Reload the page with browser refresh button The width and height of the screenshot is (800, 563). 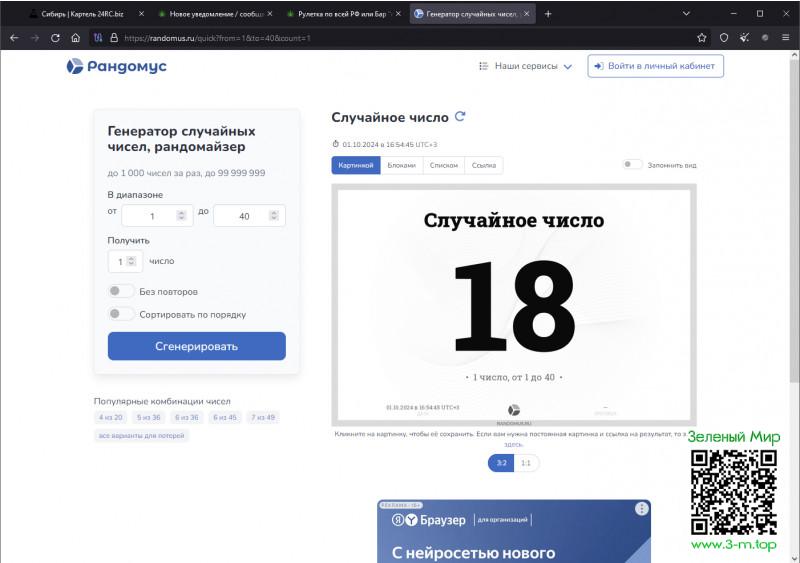pos(55,37)
